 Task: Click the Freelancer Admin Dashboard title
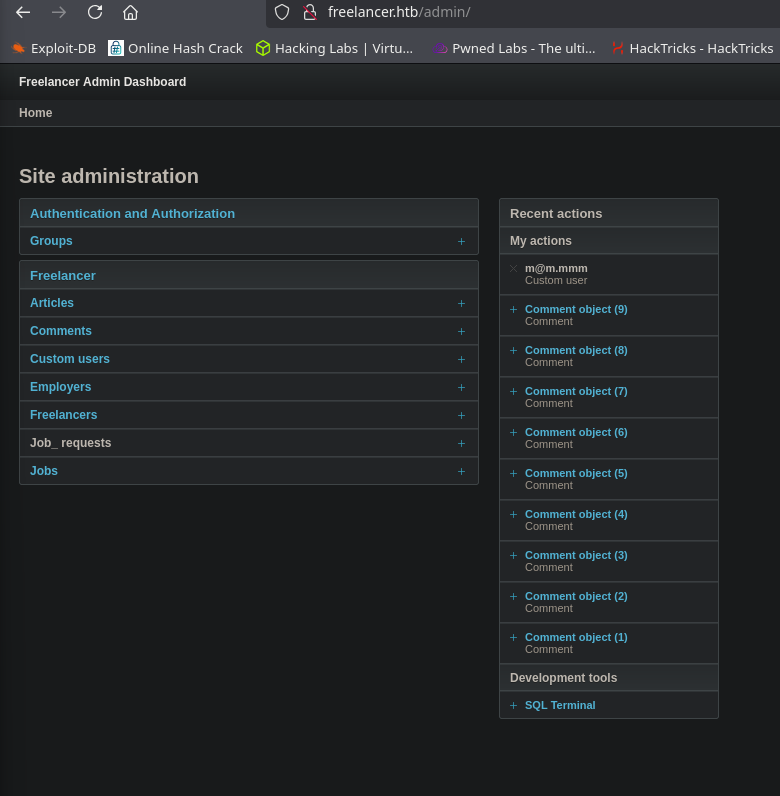103,82
